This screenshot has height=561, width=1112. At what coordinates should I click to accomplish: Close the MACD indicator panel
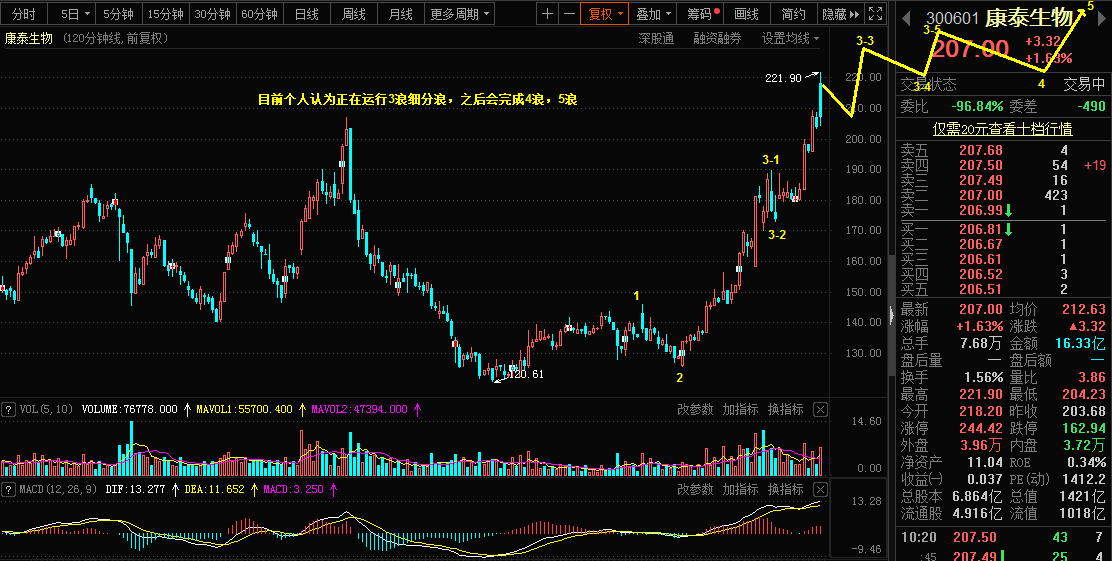pyautogui.click(x=820, y=489)
